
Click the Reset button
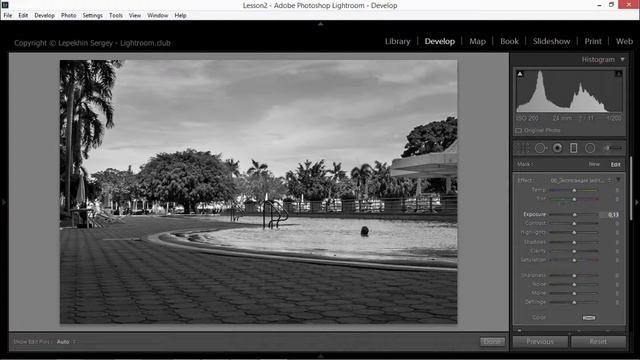click(598, 342)
